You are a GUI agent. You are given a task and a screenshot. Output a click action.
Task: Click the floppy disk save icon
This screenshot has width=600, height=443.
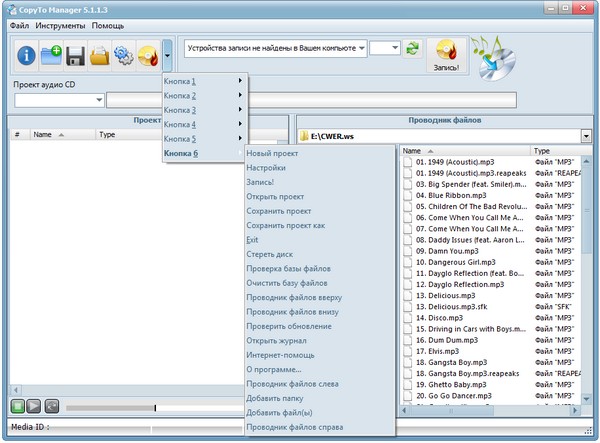click(75, 56)
